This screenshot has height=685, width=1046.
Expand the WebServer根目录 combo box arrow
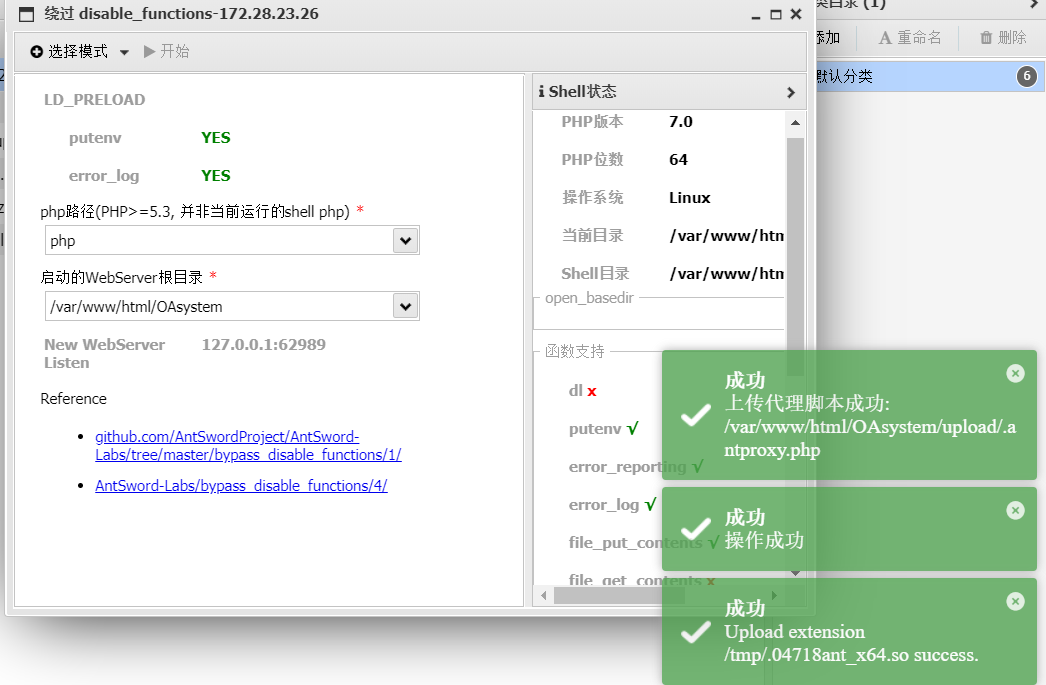(x=405, y=307)
